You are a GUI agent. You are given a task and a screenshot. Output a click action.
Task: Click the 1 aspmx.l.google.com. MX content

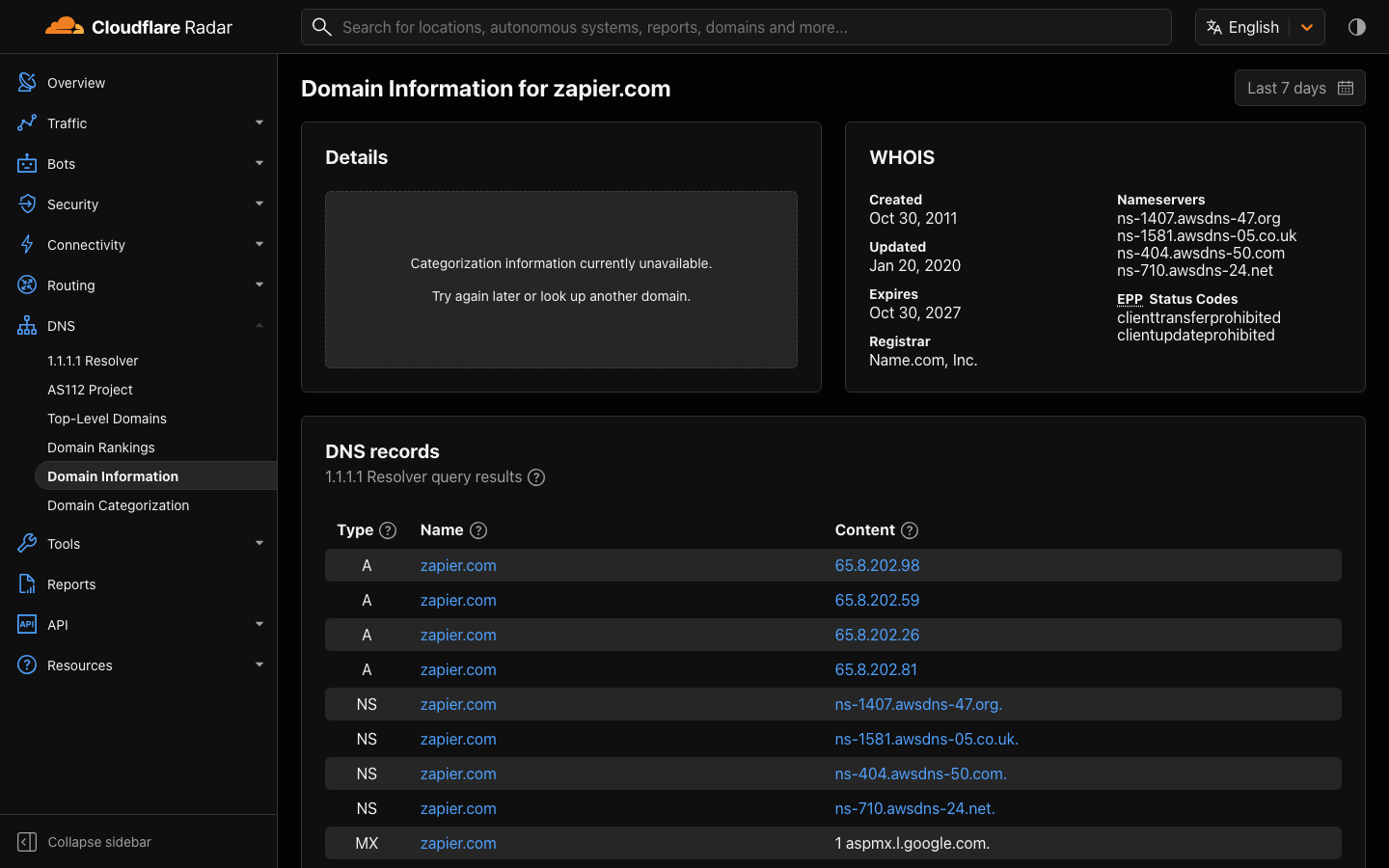[x=912, y=843]
